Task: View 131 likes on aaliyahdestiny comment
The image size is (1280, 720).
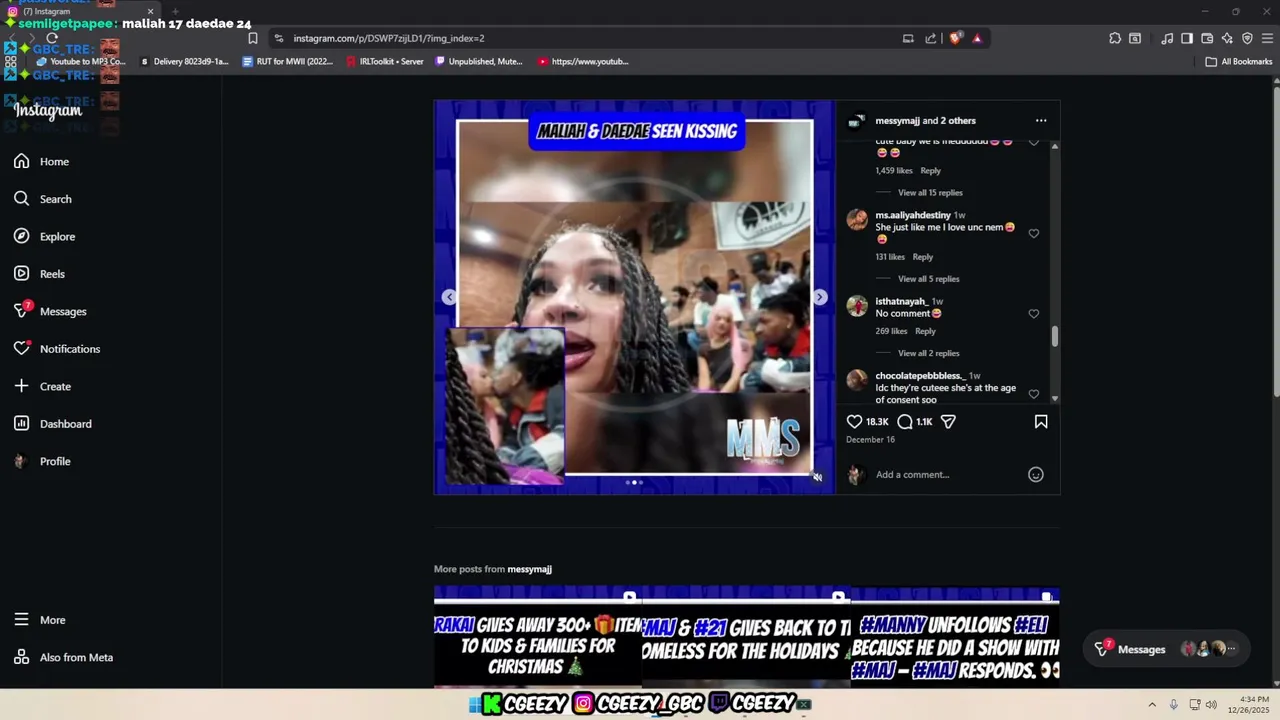Action: 890,257
